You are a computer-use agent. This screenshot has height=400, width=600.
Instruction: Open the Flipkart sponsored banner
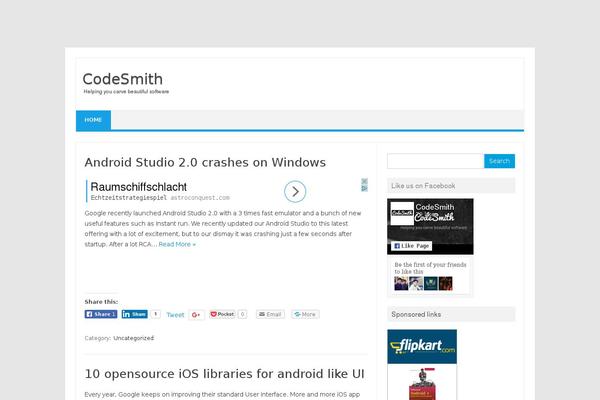422,346
